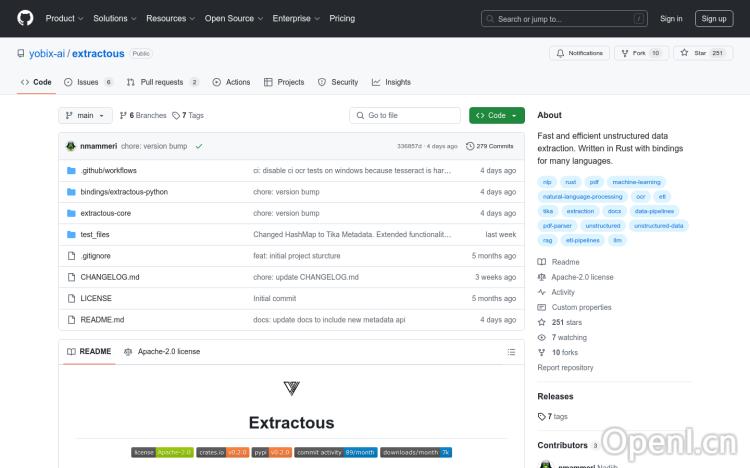Click the rust topic tag
Image resolution: width=750 pixels, height=468 pixels.
(571, 182)
